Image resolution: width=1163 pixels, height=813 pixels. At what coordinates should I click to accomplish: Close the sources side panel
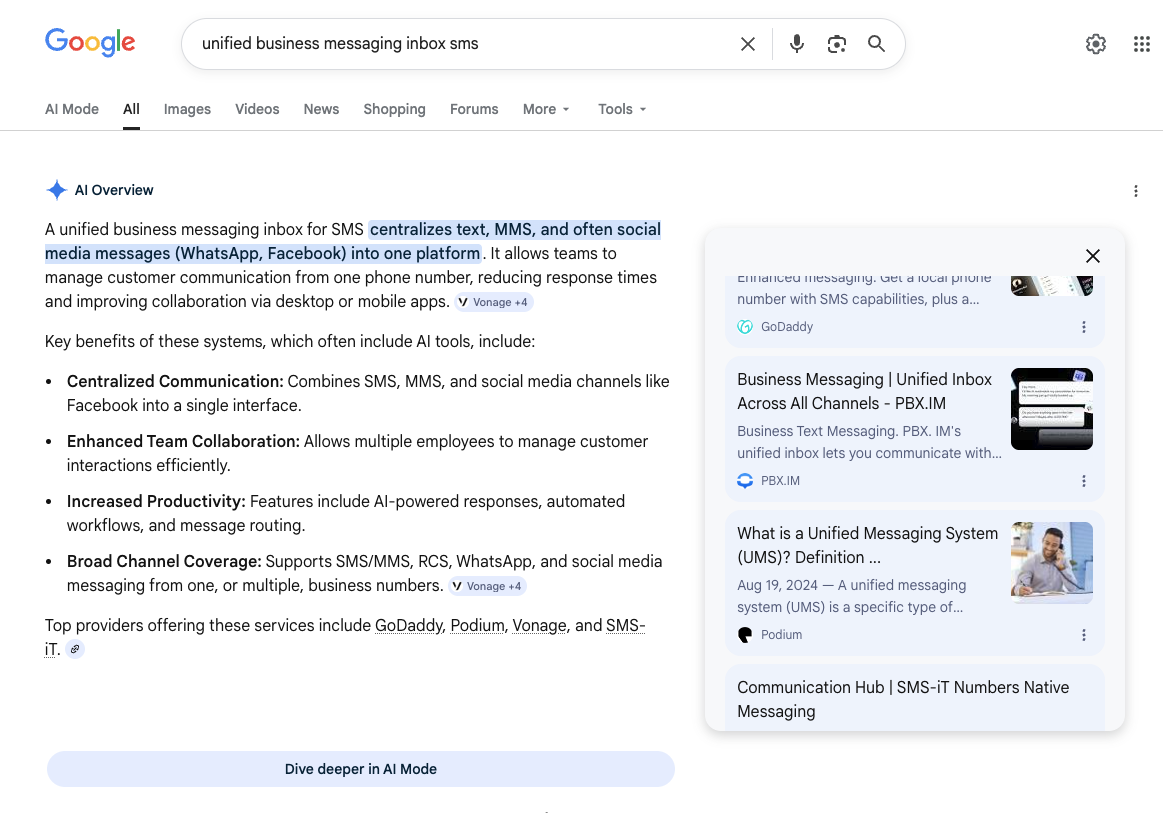tap(1093, 256)
